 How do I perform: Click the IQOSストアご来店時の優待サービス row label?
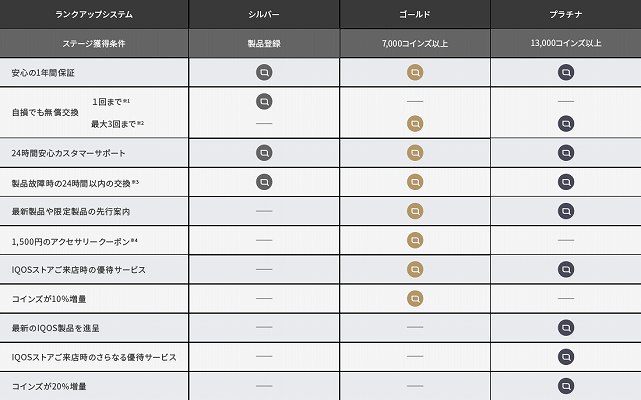click(x=78, y=270)
